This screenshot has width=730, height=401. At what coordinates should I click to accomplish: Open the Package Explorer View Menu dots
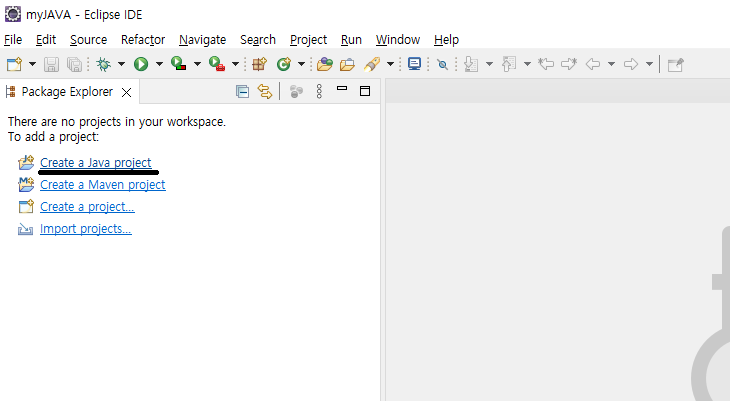319,91
